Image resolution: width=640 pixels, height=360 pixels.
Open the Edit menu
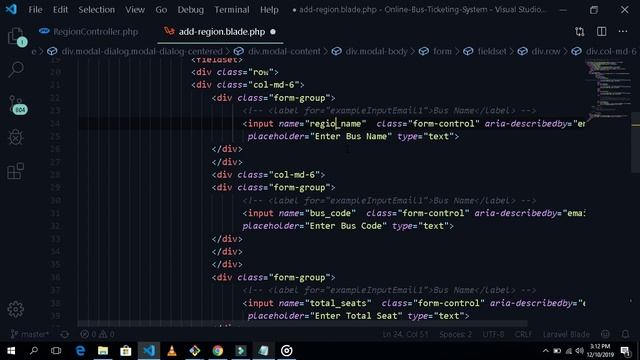(60, 9)
